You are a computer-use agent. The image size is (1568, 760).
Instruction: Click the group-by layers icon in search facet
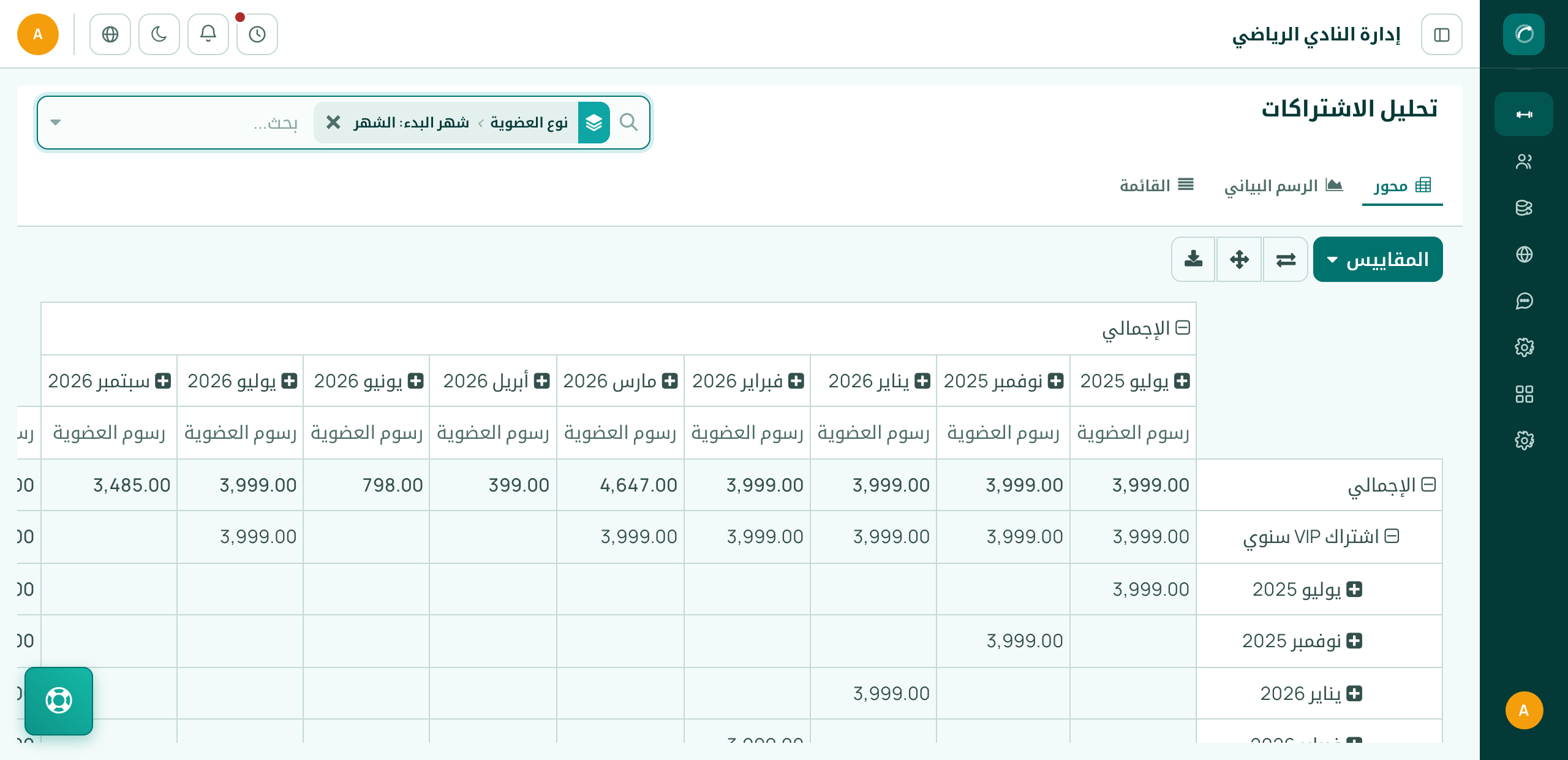click(x=594, y=123)
